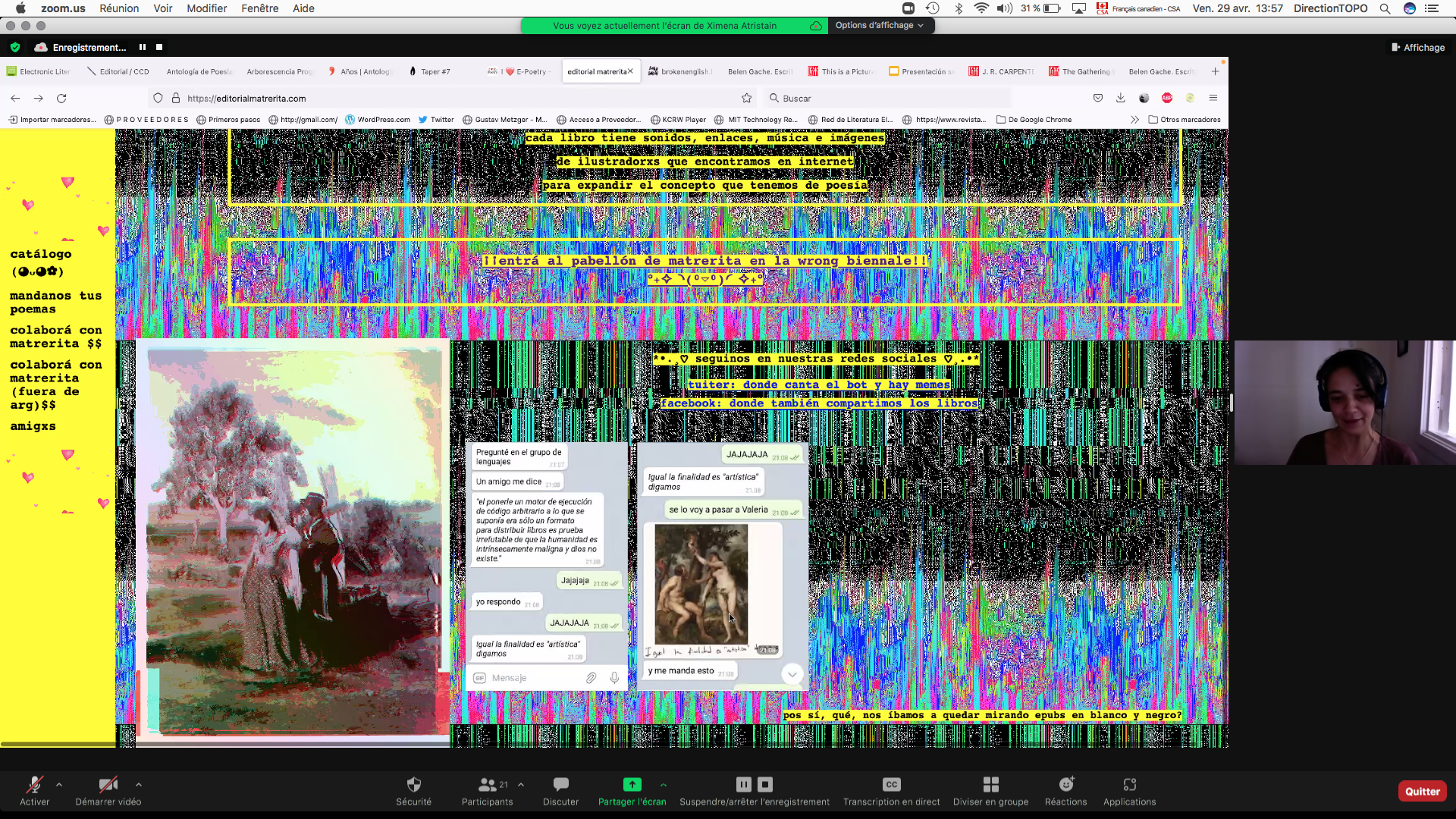Screen dimensions: 1456x819
Task: Click Ximena's video thumbnail
Action: click(x=1345, y=402)
